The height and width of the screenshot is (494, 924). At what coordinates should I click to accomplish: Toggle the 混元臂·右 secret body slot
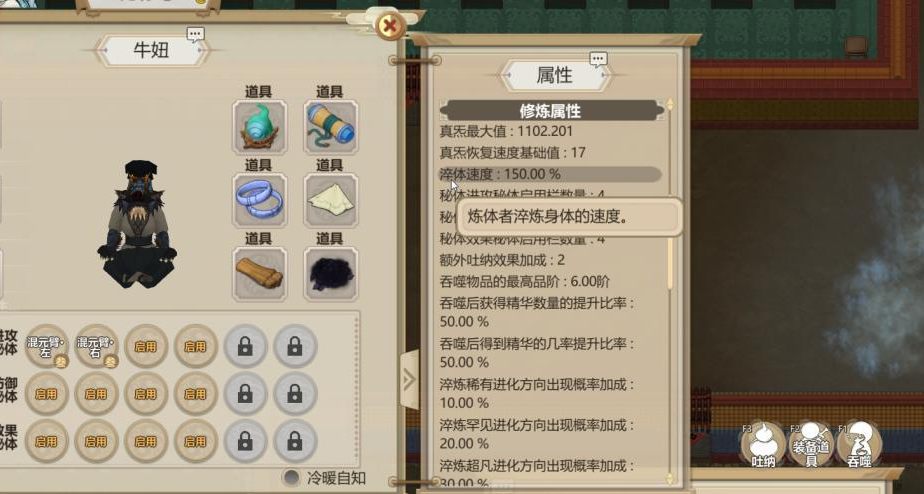(x=96, y=347)
